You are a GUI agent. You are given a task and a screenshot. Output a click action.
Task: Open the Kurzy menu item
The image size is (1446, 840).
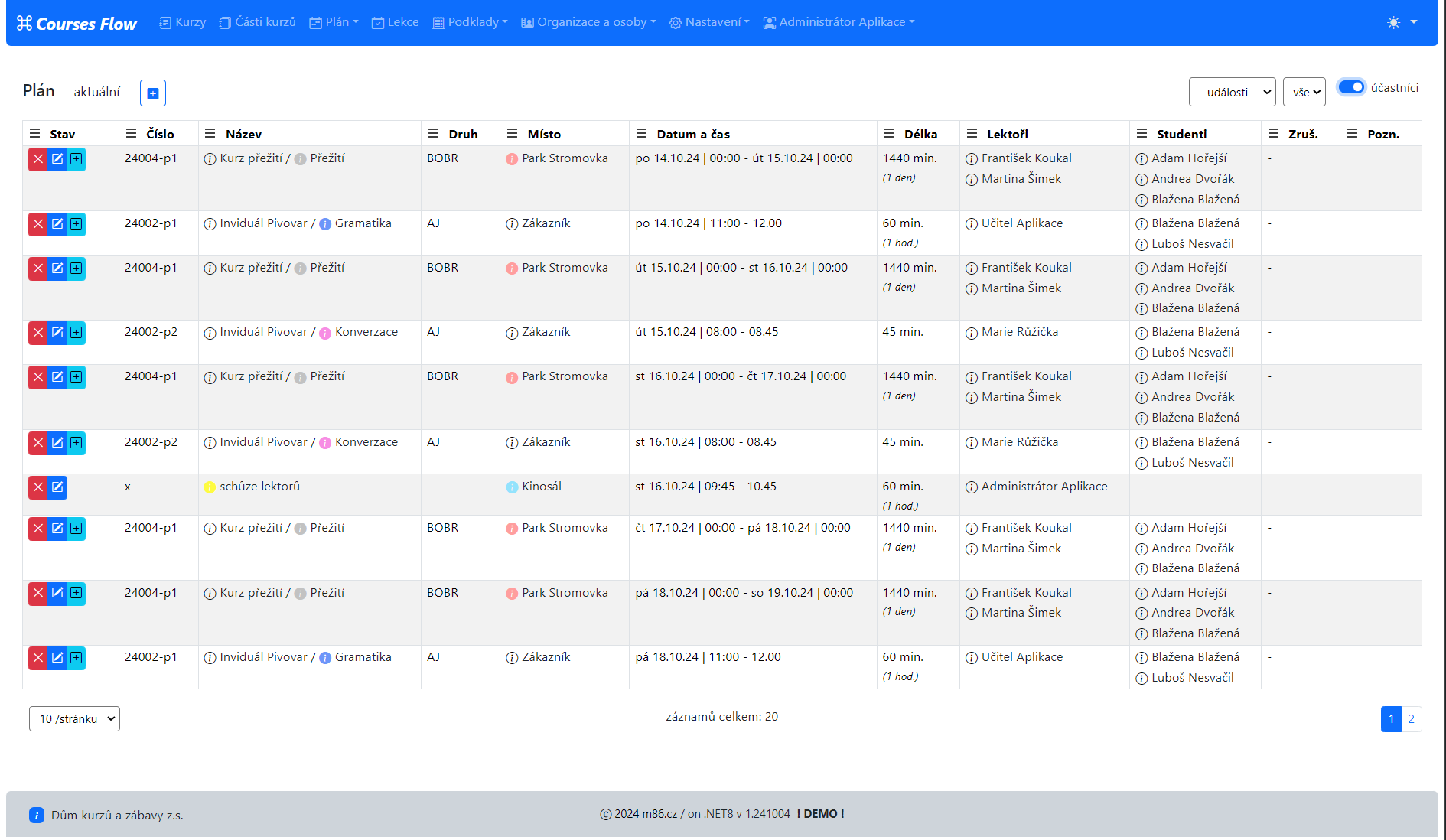(x=183, y=22)
